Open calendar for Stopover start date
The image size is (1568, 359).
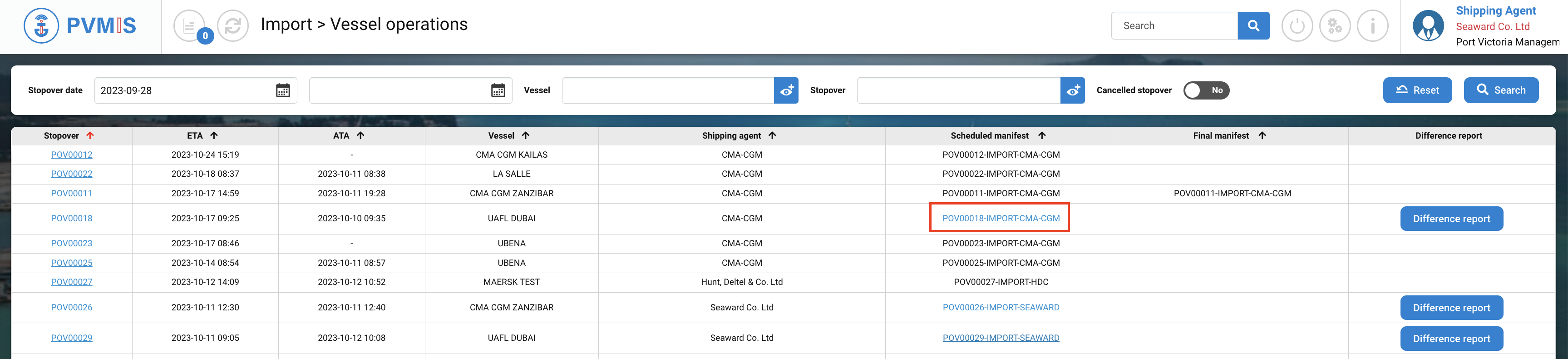pyautogui.click(x=282, y=90)
